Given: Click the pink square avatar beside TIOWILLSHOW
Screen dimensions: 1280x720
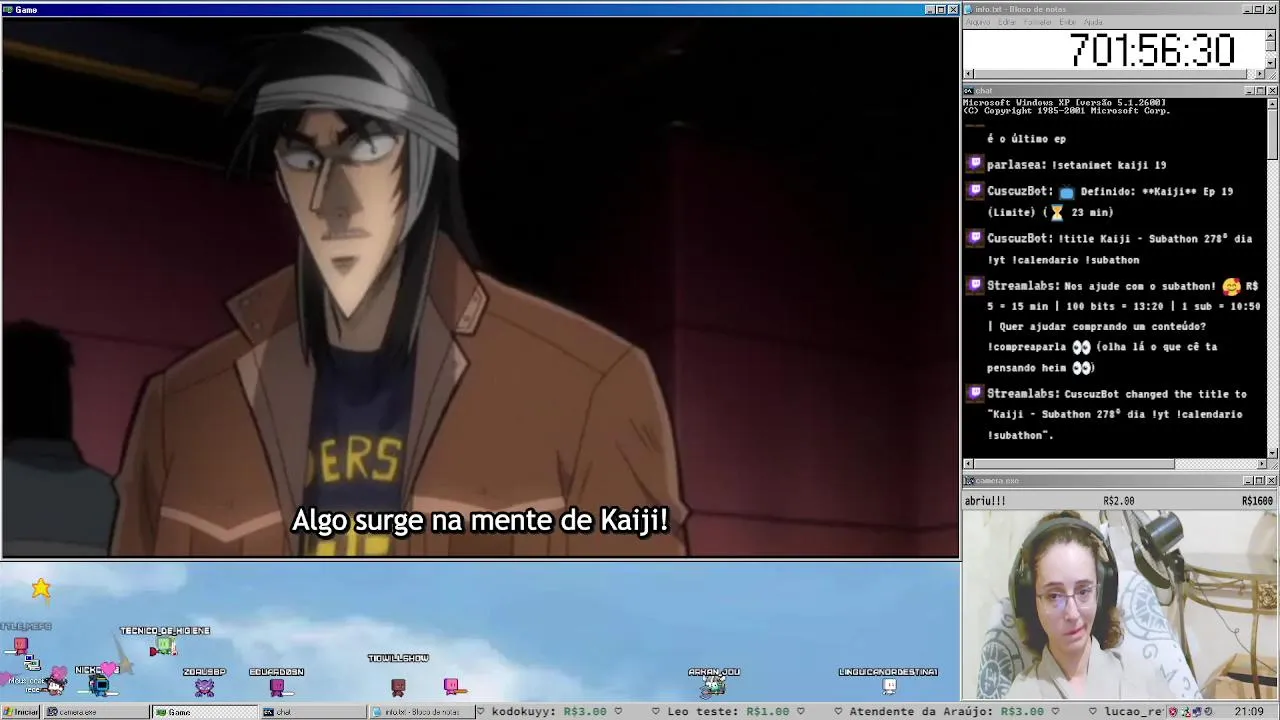Looking at the screenshot, I should pos(451,686).
